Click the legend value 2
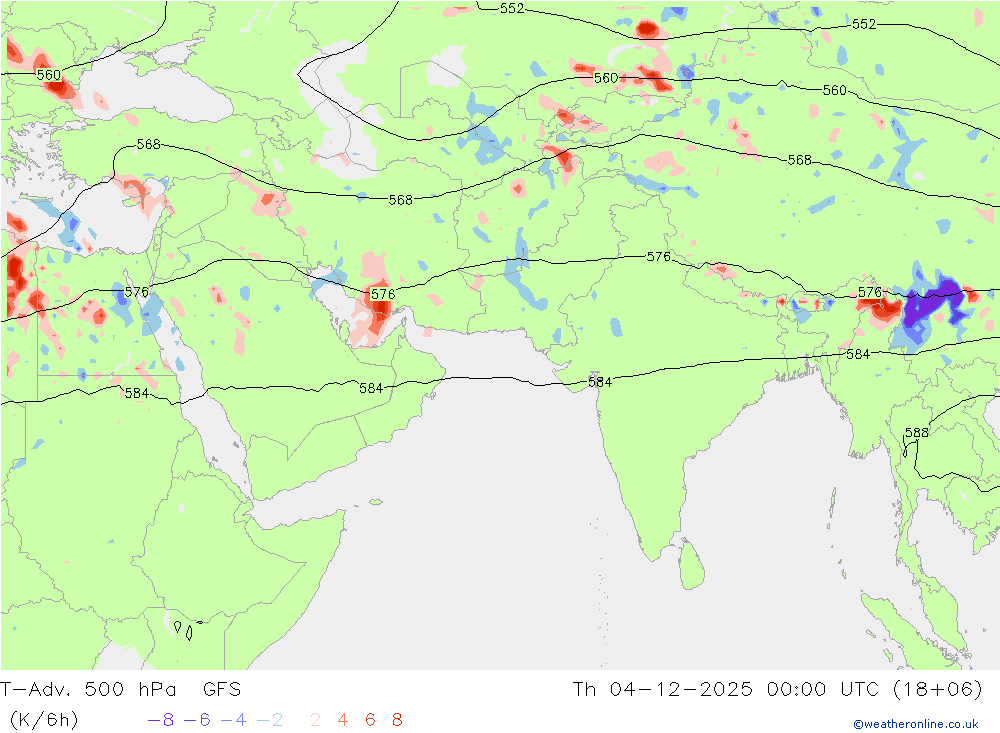 pyautogui.click(x=315, y=720)
